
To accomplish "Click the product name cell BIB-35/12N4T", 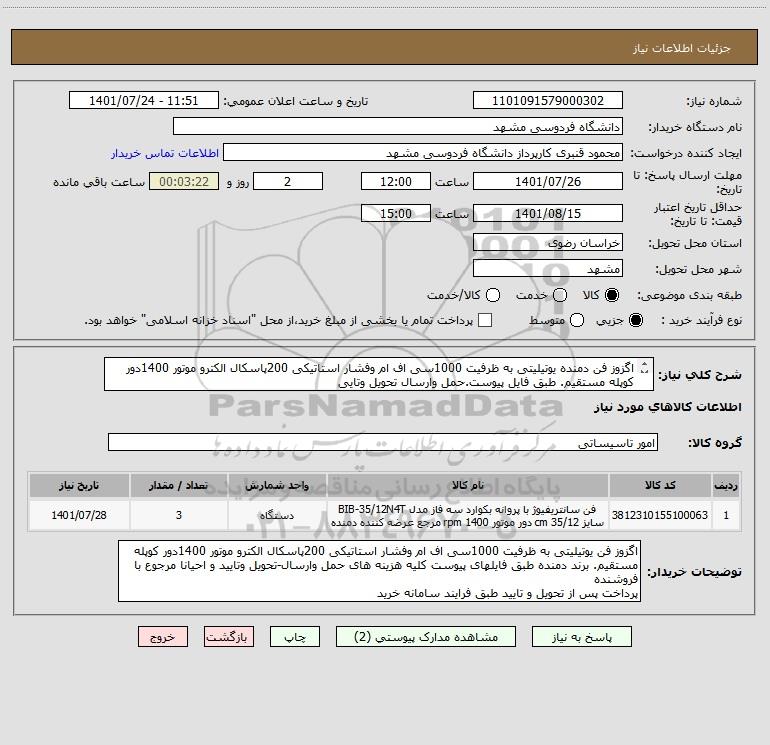I will point(468,515).
